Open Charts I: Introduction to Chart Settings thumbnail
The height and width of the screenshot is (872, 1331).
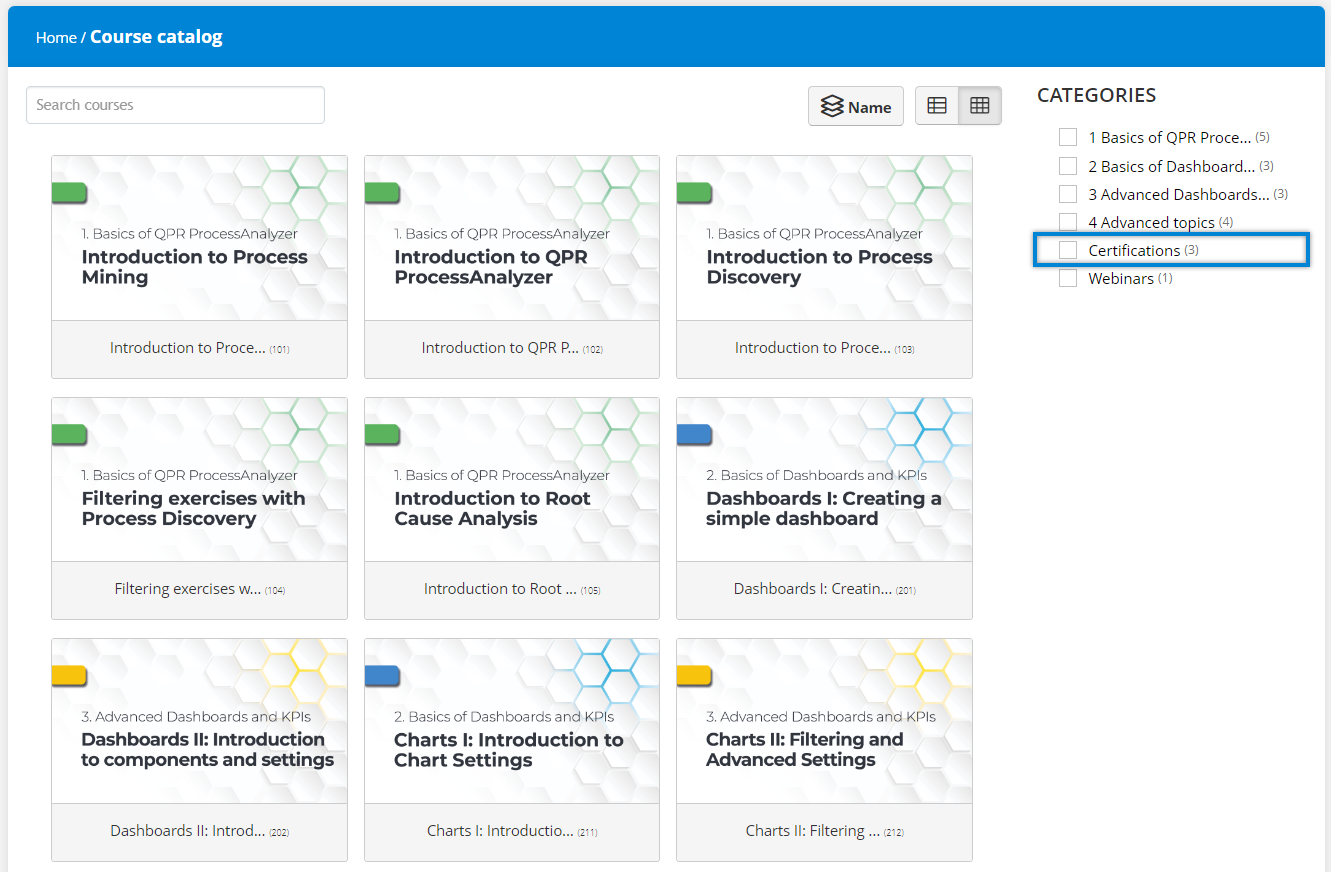pos(512,721)
